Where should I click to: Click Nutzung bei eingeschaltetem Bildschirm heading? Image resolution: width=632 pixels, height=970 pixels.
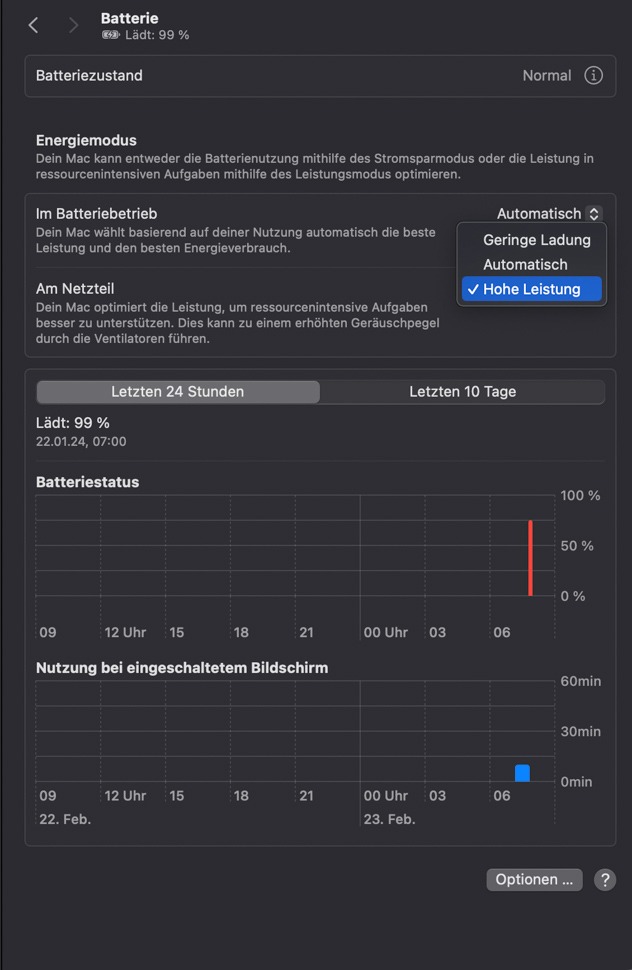click(182, 668)
